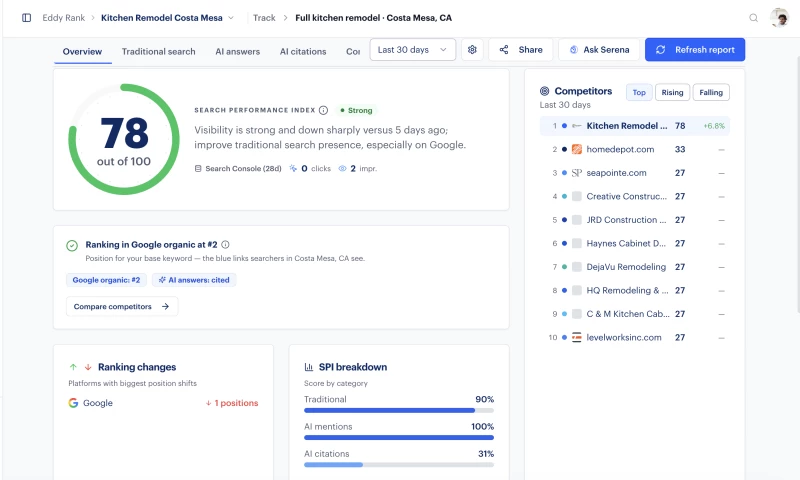This screenshot has width=800, height=480.
Task: Click the Google logo in Ranking changes
Action: 73,403
